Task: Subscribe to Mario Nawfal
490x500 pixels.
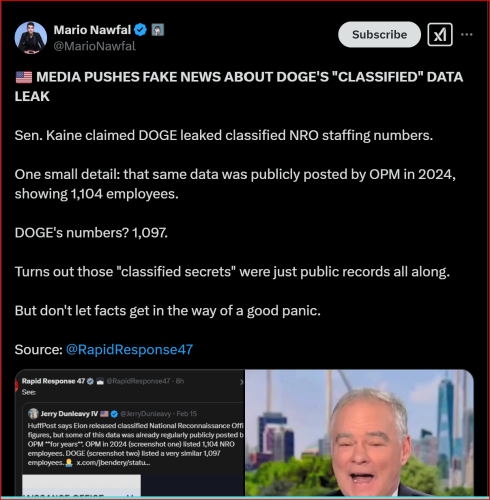Action: pyautogui.click(x=379, y=34)
